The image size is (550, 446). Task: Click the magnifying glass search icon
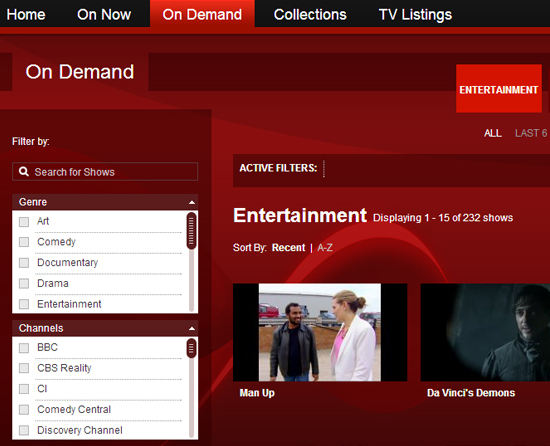24,172
